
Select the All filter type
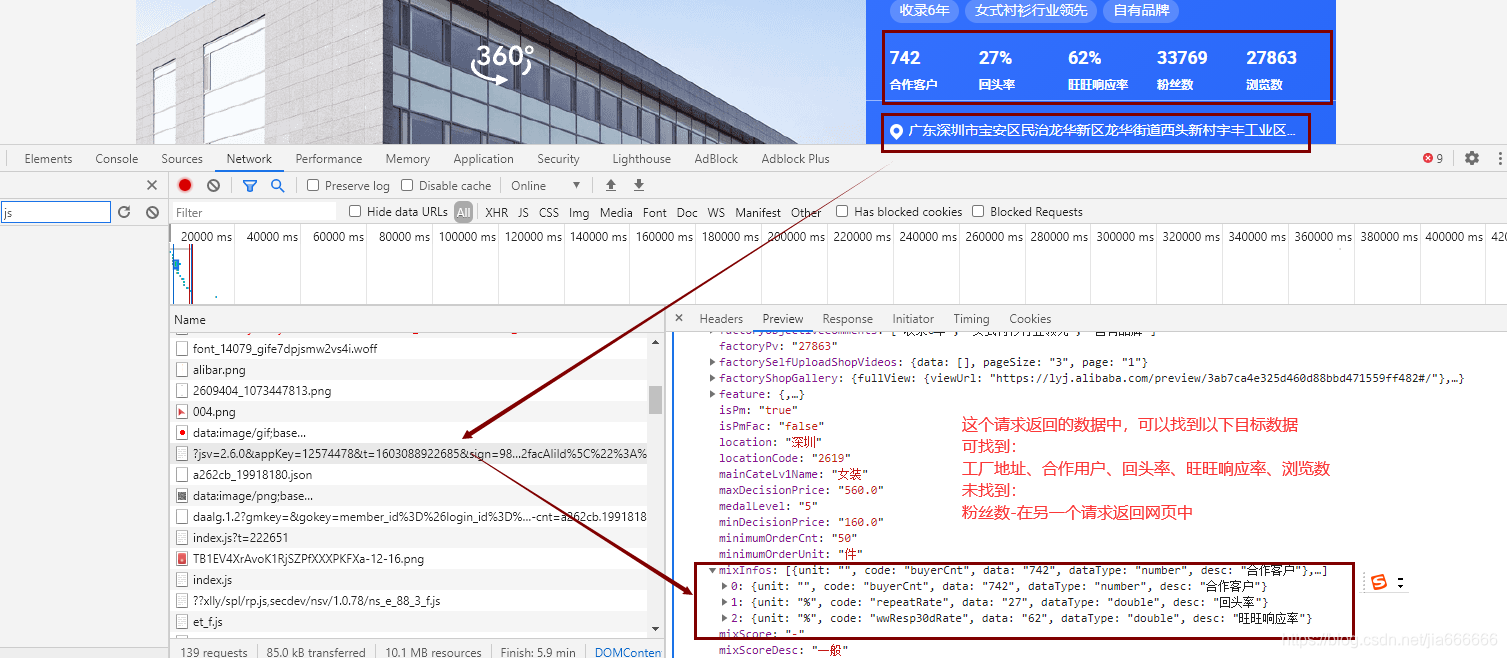pos(463,212)
